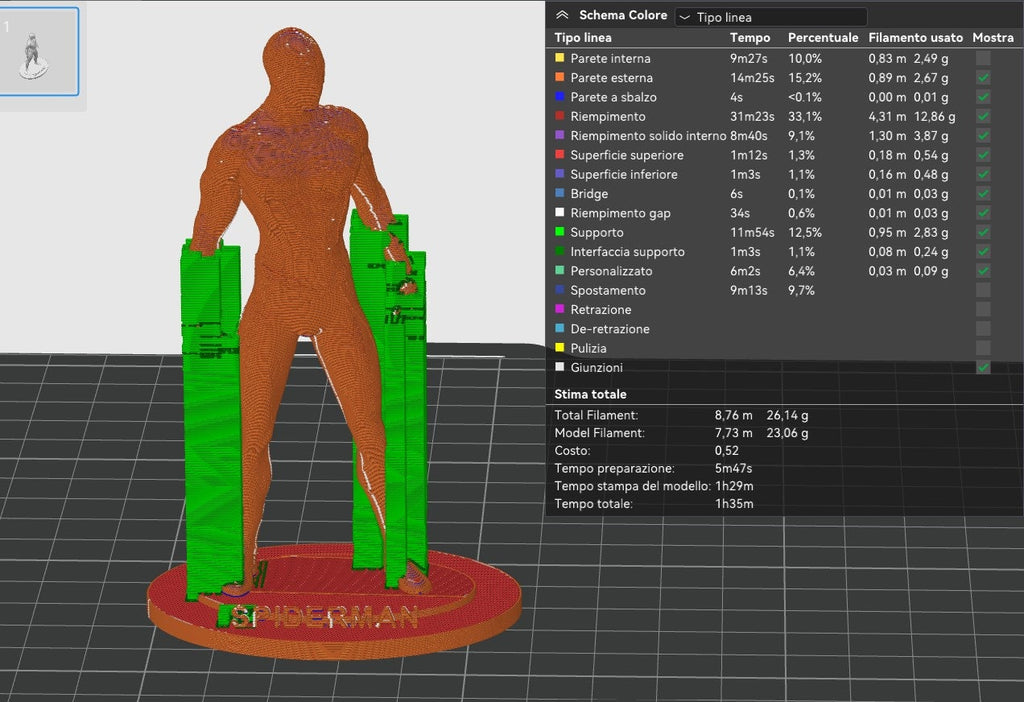Hide Parete esterna lines
Screen dimensions: 1024x702
point(983,78)
